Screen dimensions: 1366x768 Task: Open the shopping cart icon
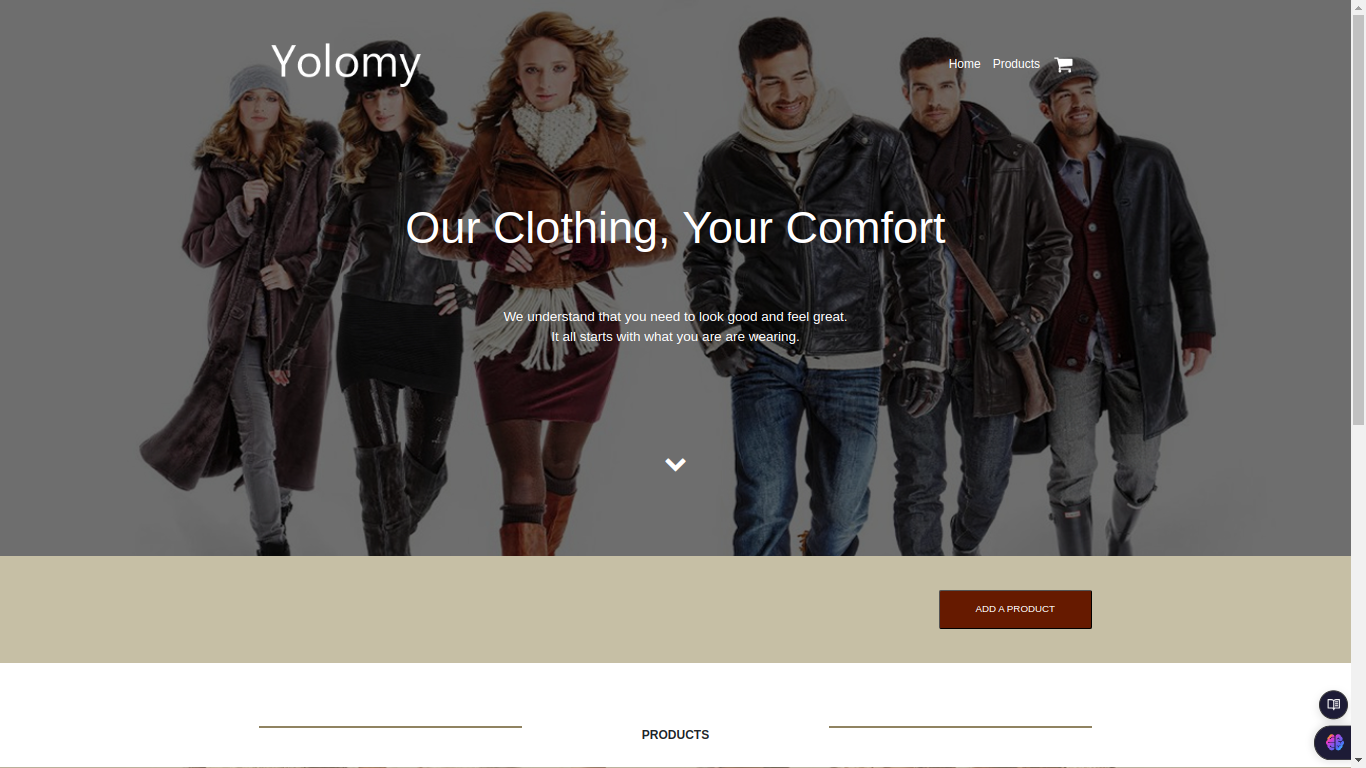click(1063, 64)
